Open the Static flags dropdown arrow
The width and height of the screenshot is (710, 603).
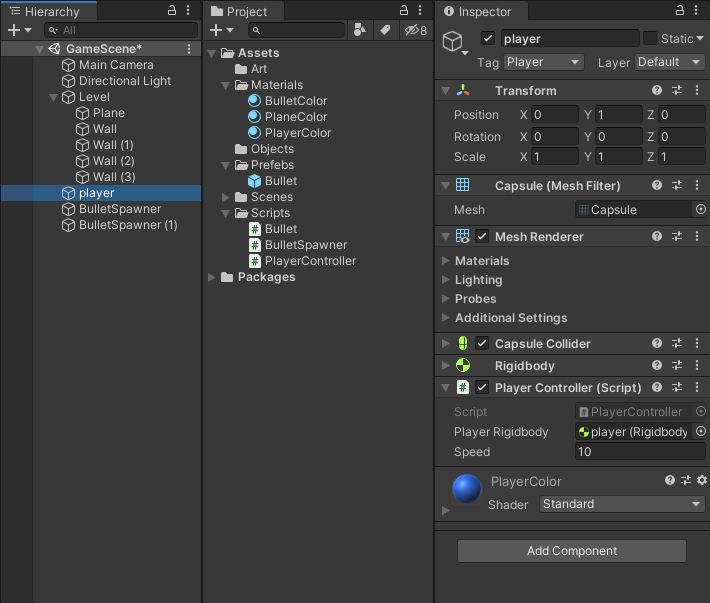700,38
